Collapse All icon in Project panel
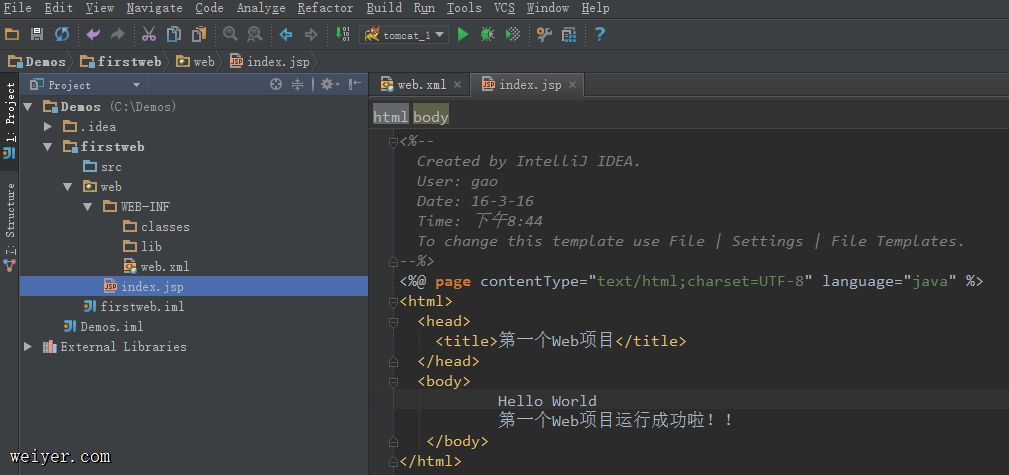Image resolution: width=1009 pixels, height=475 pixels. [297, 84]
